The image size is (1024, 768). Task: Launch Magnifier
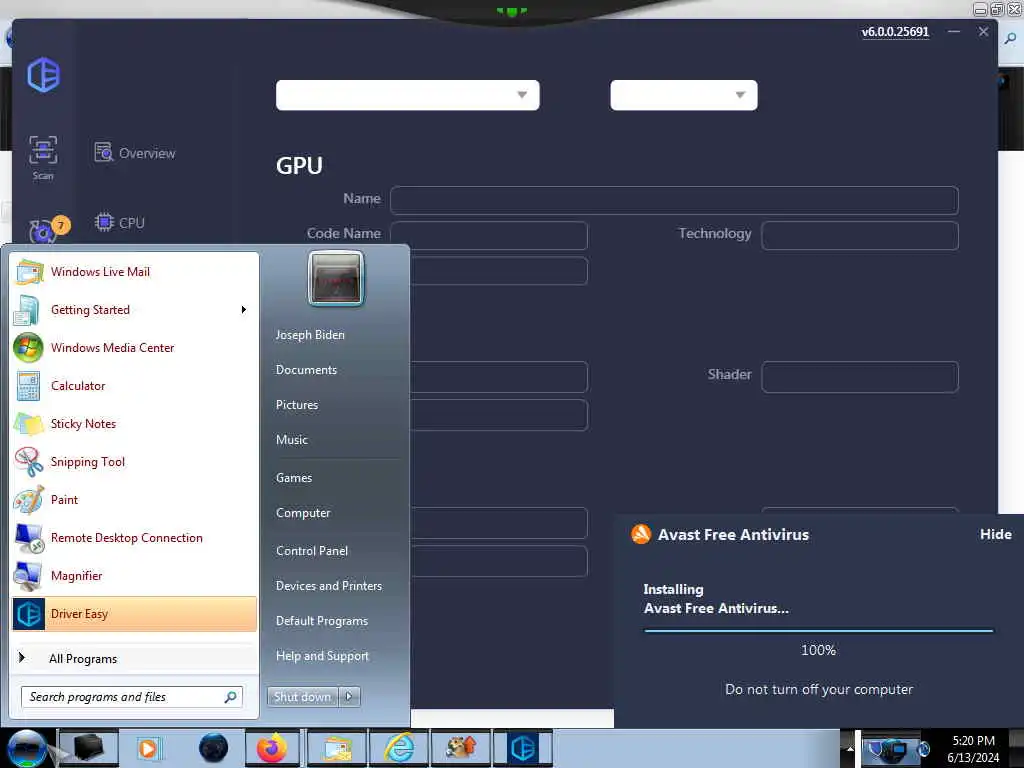point(134,575)
